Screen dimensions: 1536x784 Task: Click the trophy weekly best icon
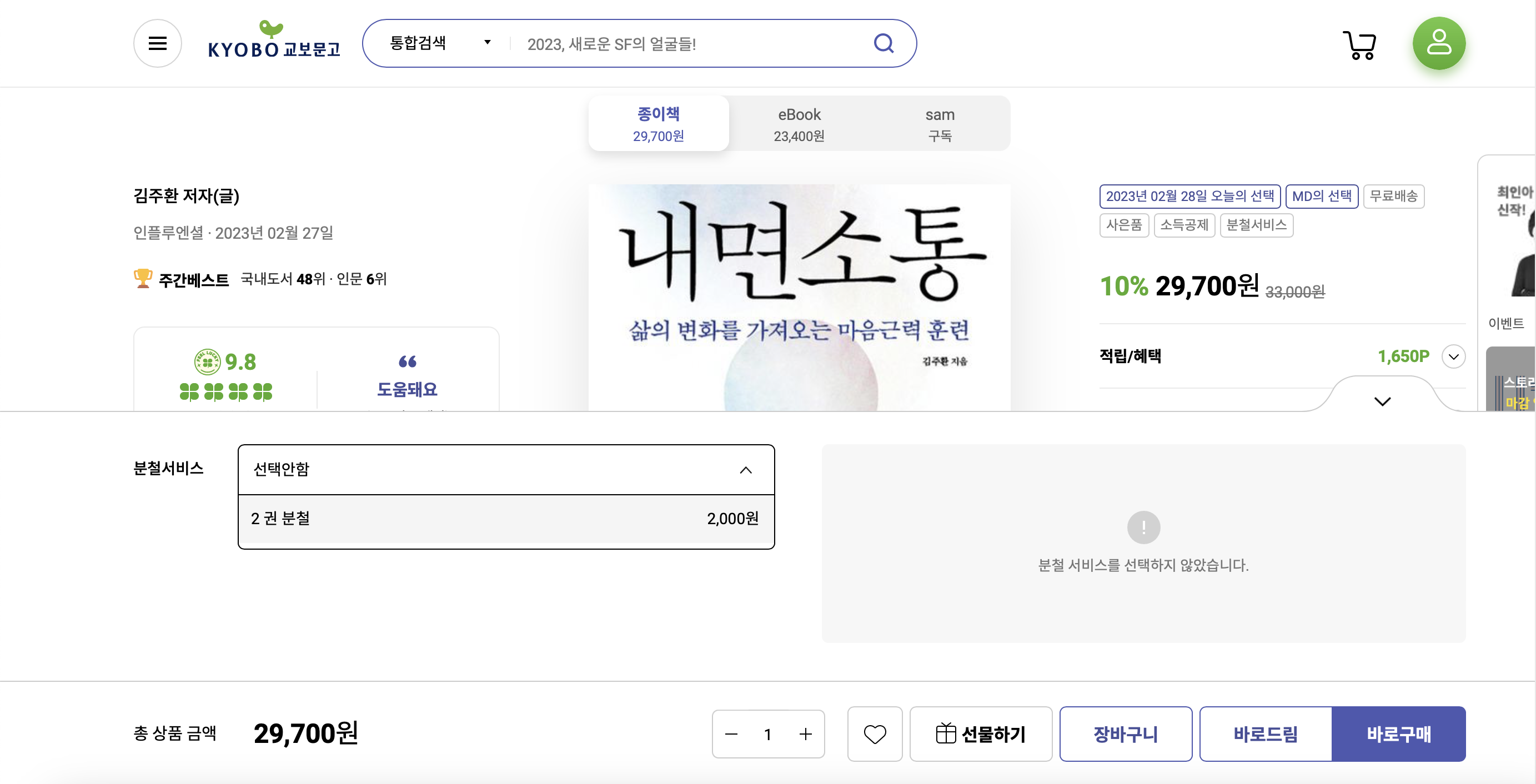(x=143, y=278)
